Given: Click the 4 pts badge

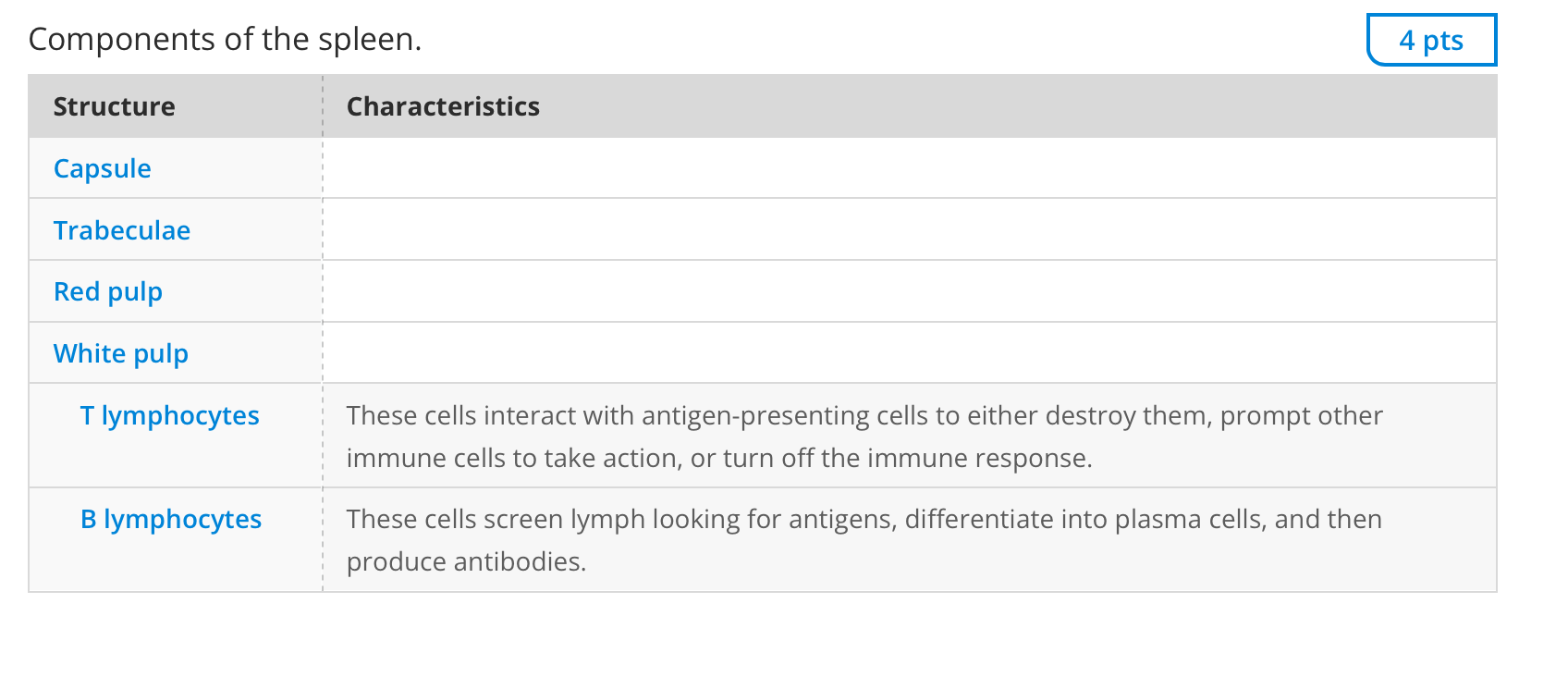Looking at the screenshot, I should [x=1430, y=40].
